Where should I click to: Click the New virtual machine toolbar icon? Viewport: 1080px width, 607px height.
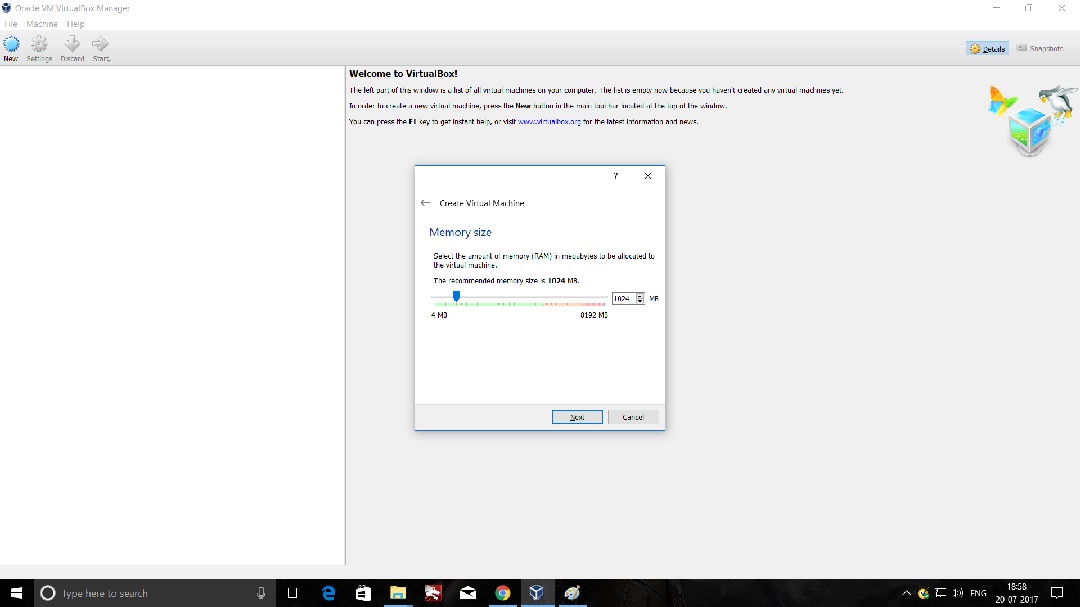[x=11, y=47]
